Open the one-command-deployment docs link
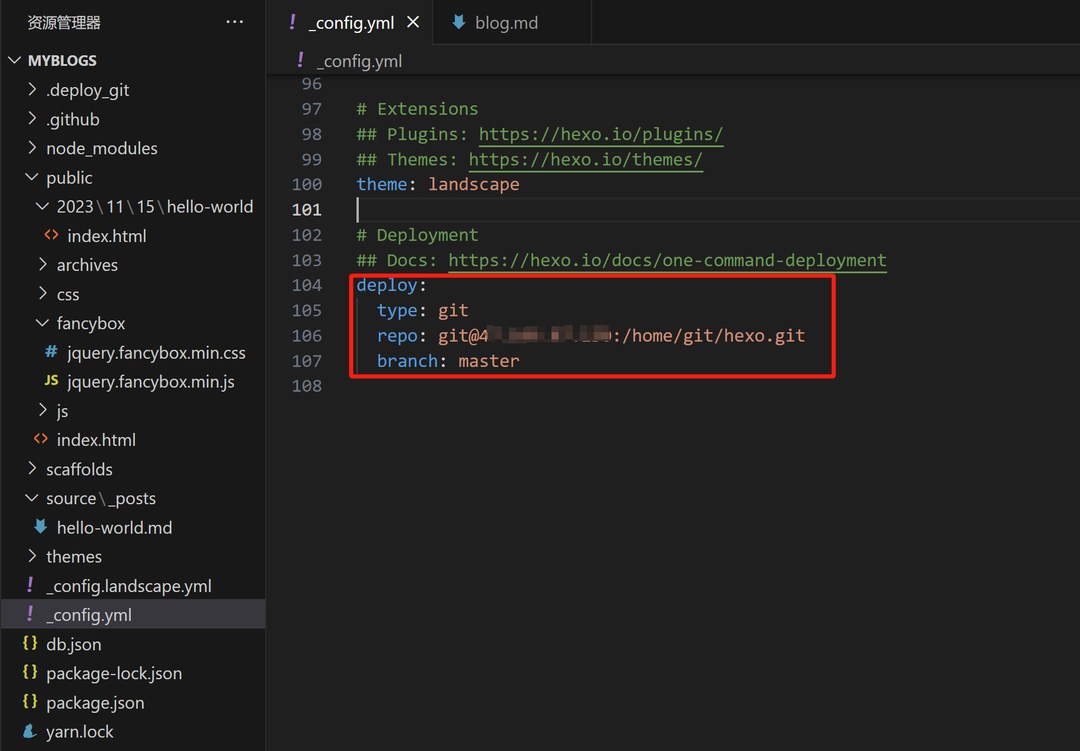Viewport: 1080px width, 751px height. pos(667,260)
